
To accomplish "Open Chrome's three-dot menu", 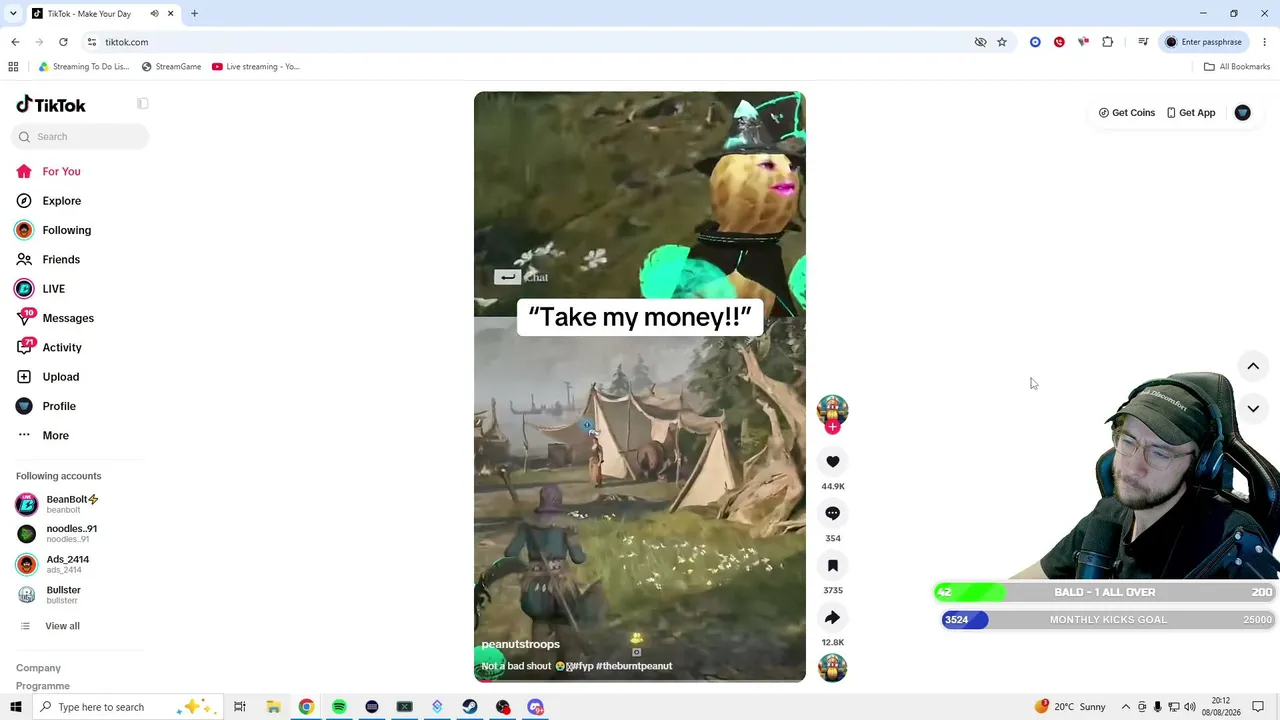I will 1265,42.
